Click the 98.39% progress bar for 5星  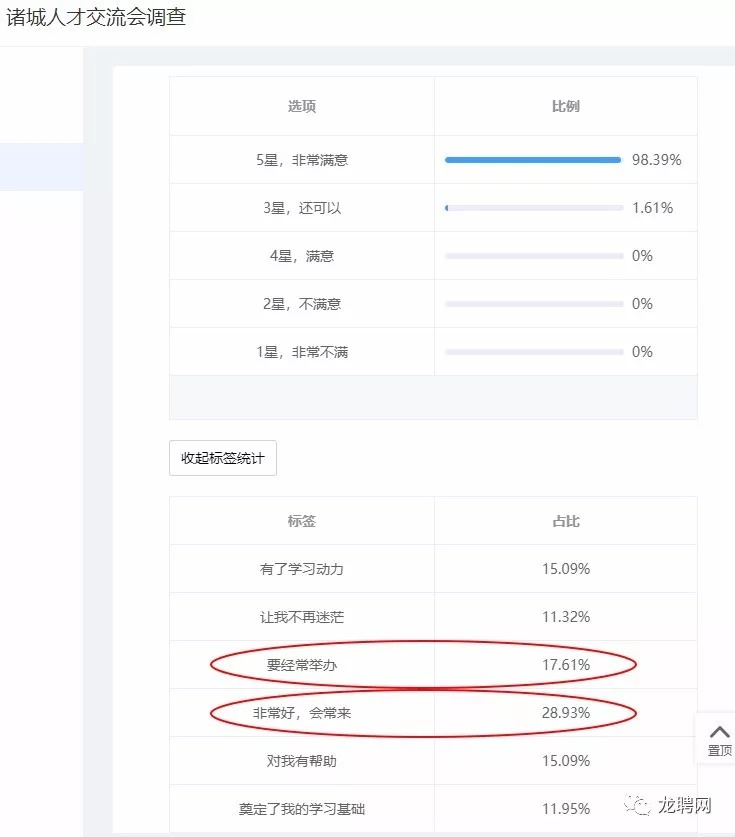[534, 160]
